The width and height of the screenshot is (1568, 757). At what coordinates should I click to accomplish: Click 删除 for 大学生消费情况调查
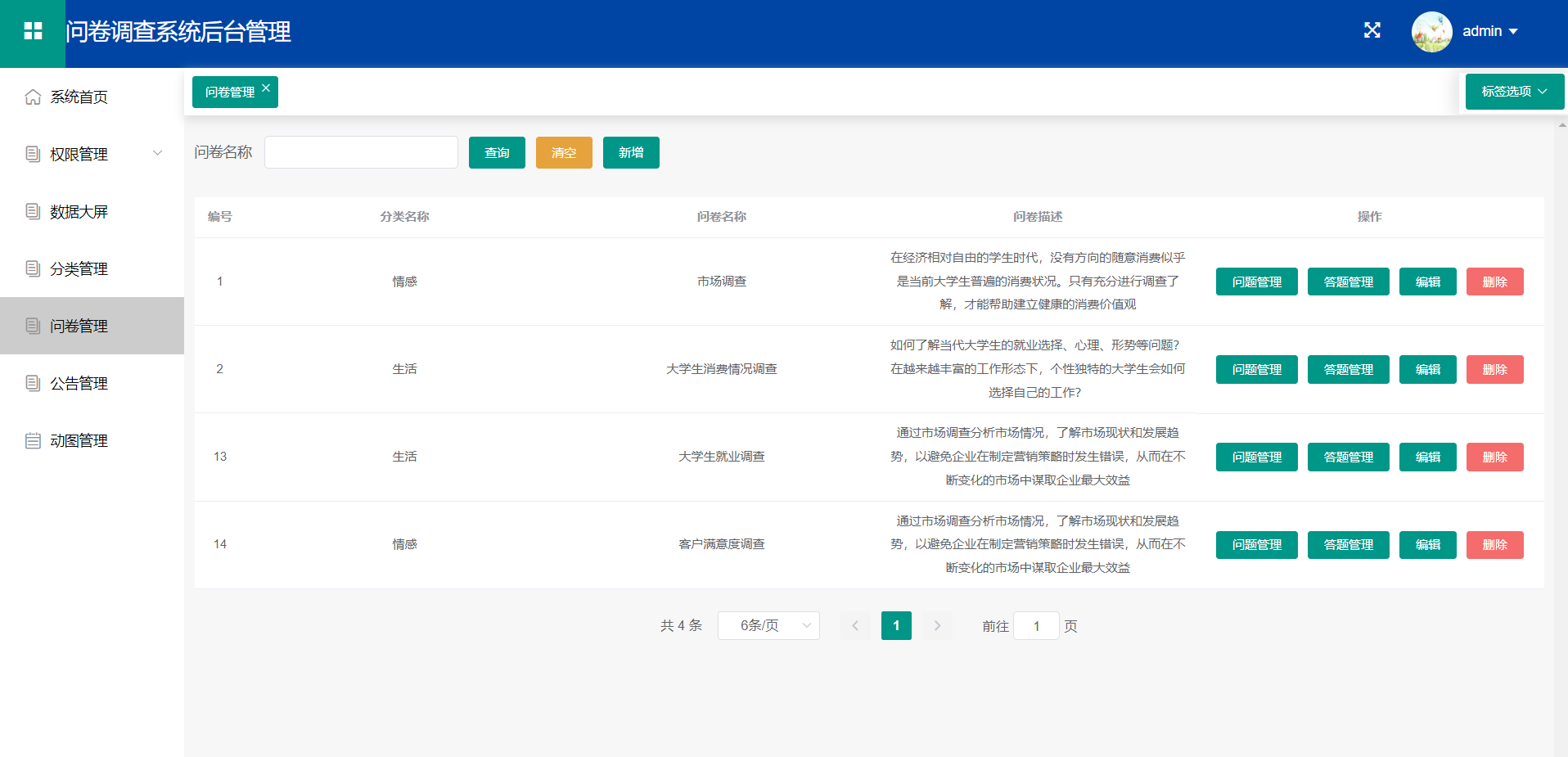tap(1495, 369)
